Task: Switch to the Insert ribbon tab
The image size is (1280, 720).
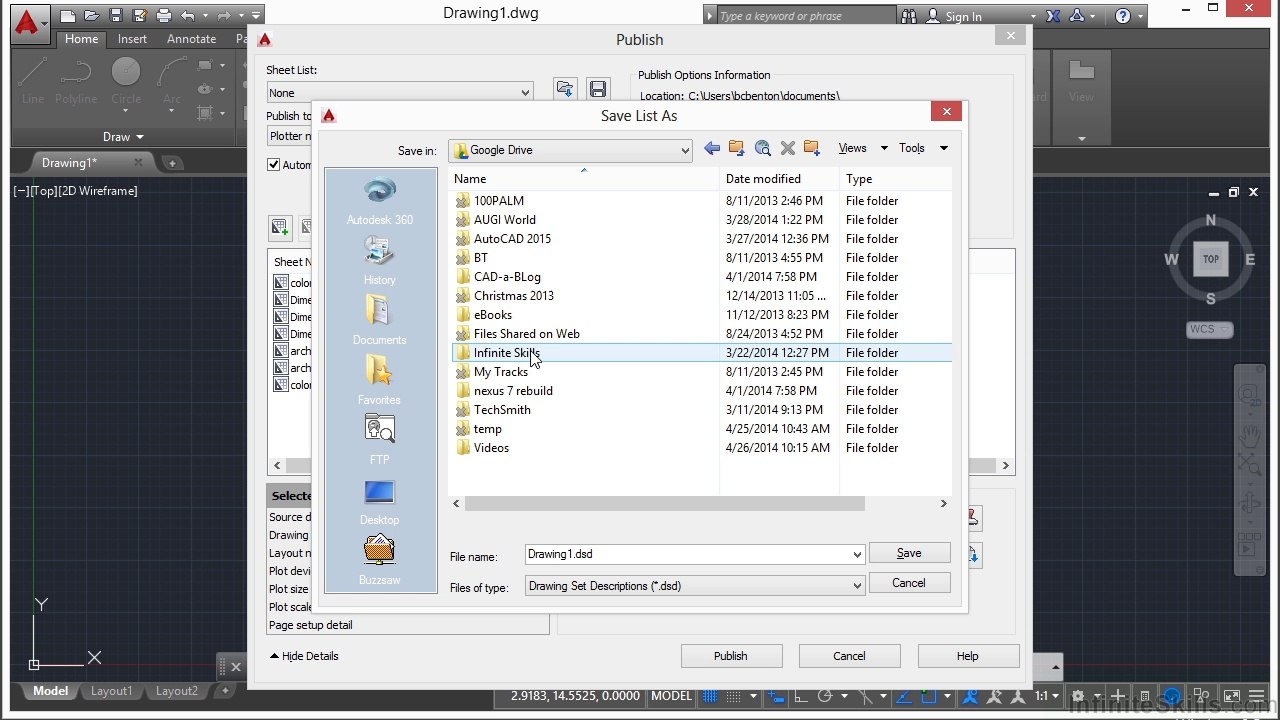Action: pyautogui.click(x=132, y=39)
